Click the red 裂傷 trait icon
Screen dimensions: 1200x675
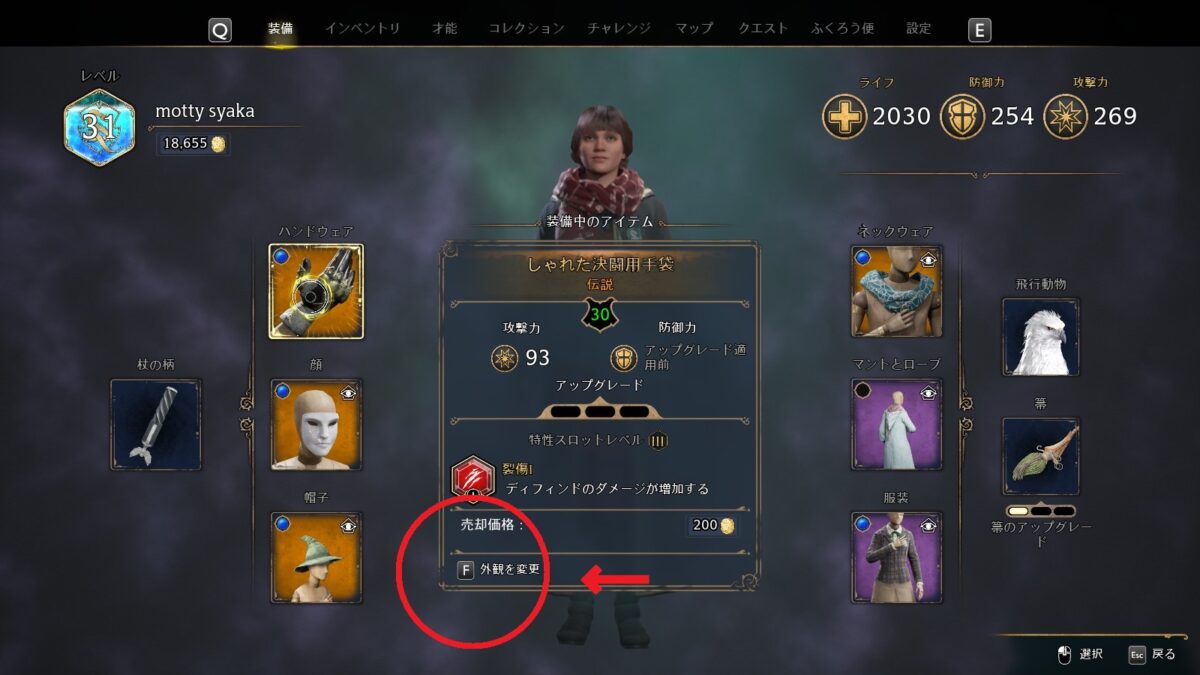[473, 478]
